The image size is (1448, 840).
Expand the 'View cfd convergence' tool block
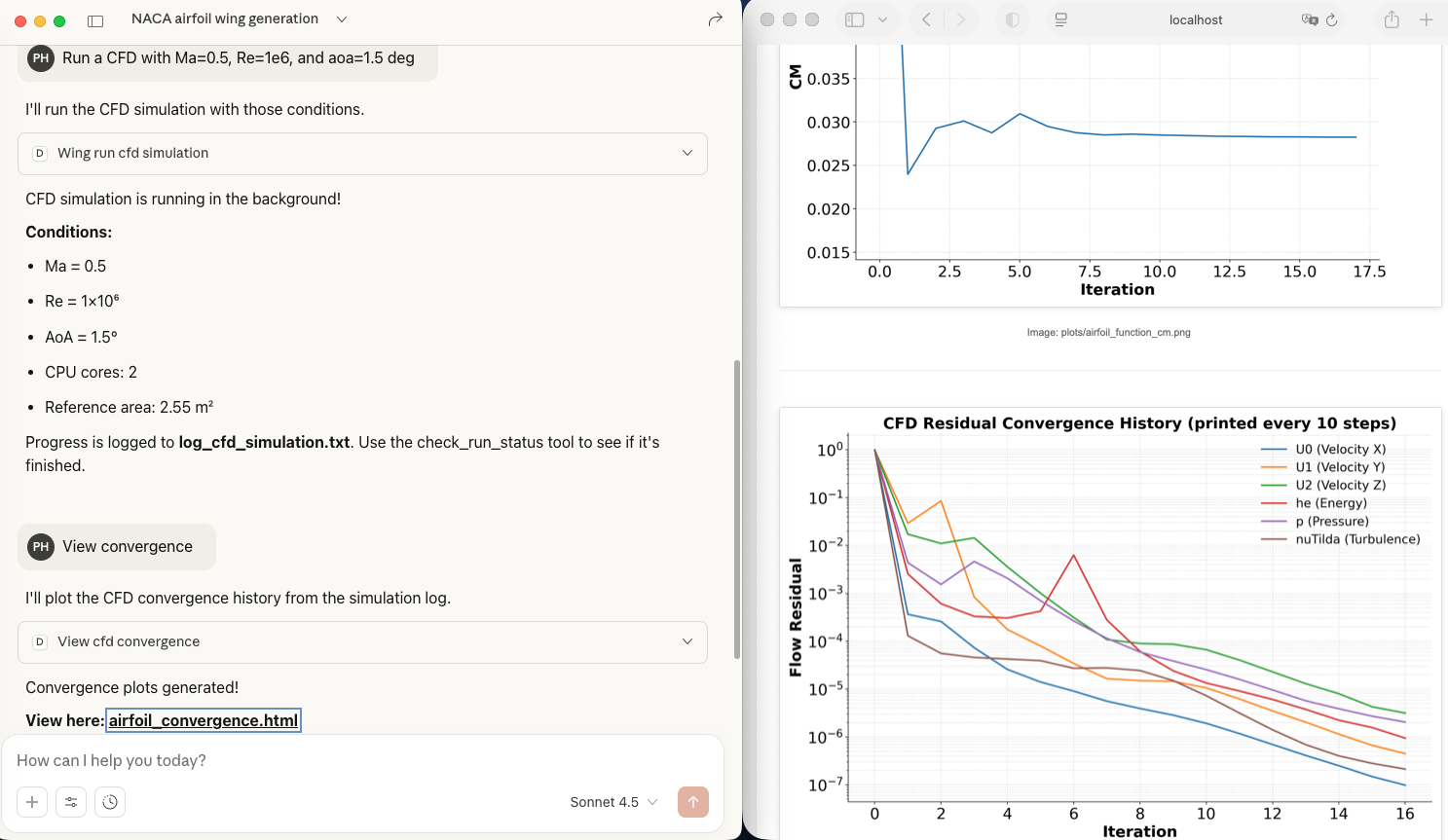coord(362,641)
